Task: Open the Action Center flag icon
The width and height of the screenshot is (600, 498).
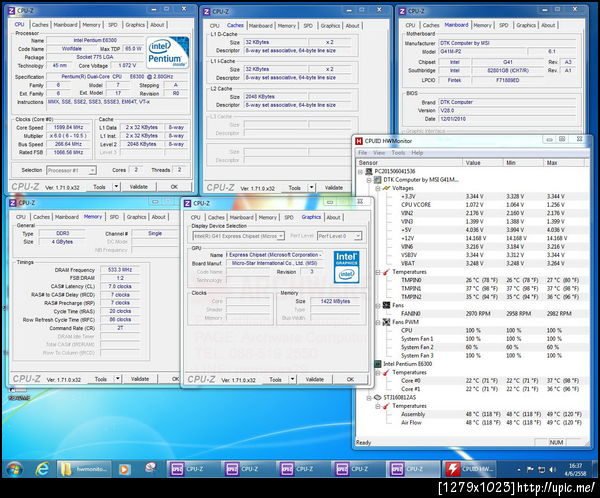Action: pos(530,469)
